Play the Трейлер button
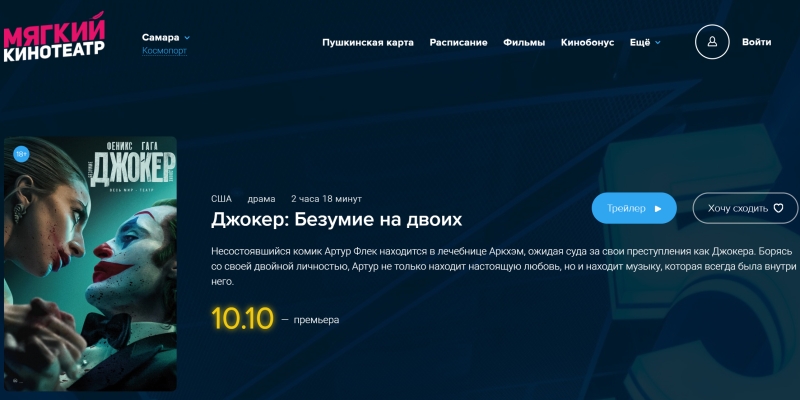The height and width of the screenshot is (400, 800). (x=634, y=208)
